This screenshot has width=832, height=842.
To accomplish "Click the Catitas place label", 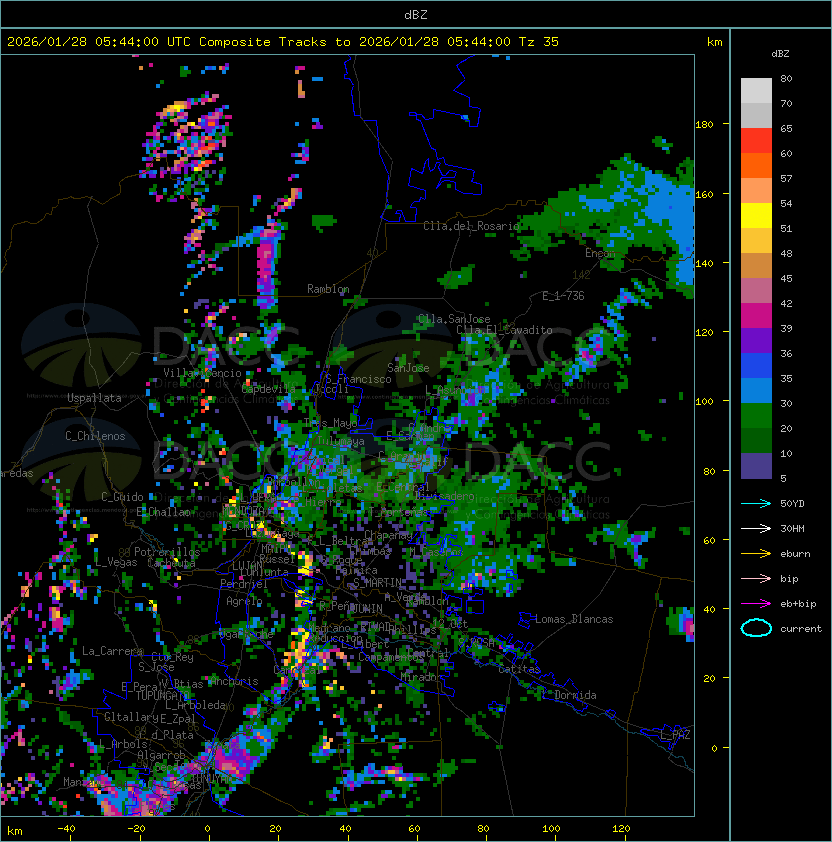I will tap(519, 669).
